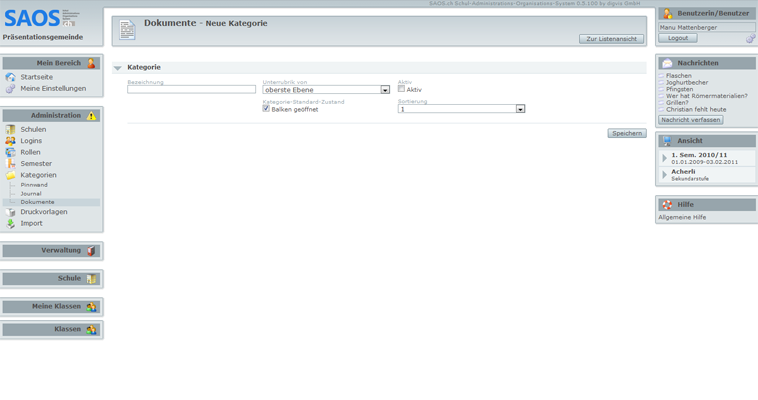Image resolution: width=758 pixels, height=400 pixels.
Task: Click the Druckvorlagen printer icon
Action: click(10, 212)
